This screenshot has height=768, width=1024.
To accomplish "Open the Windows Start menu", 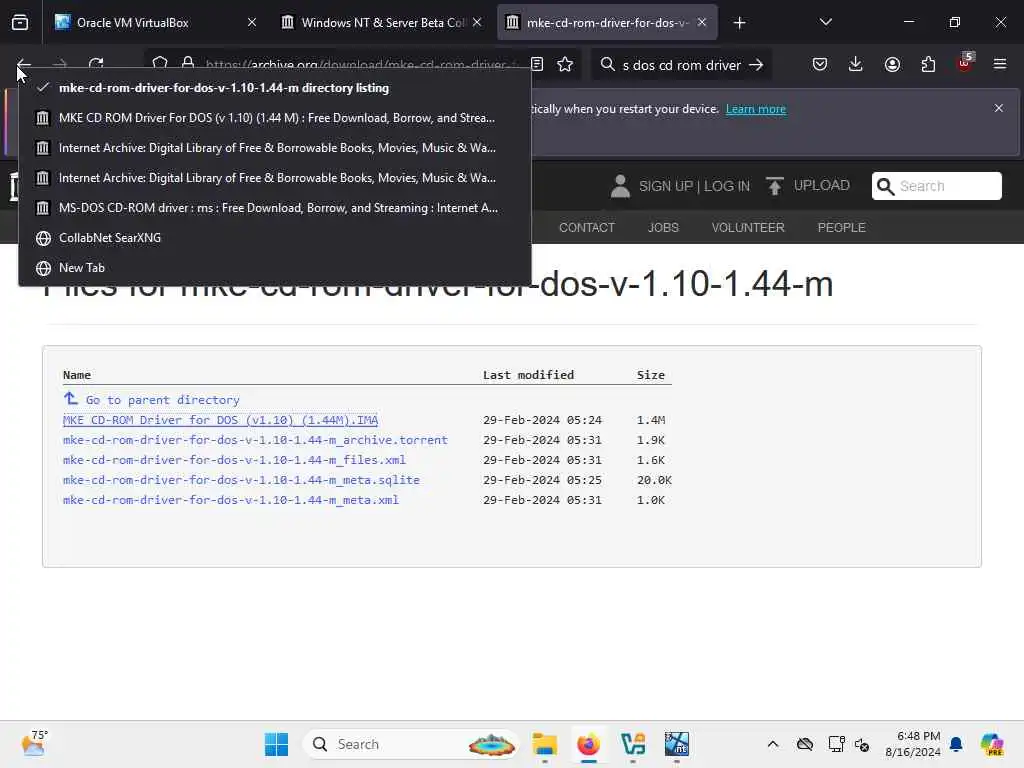I will click(276, 744).
